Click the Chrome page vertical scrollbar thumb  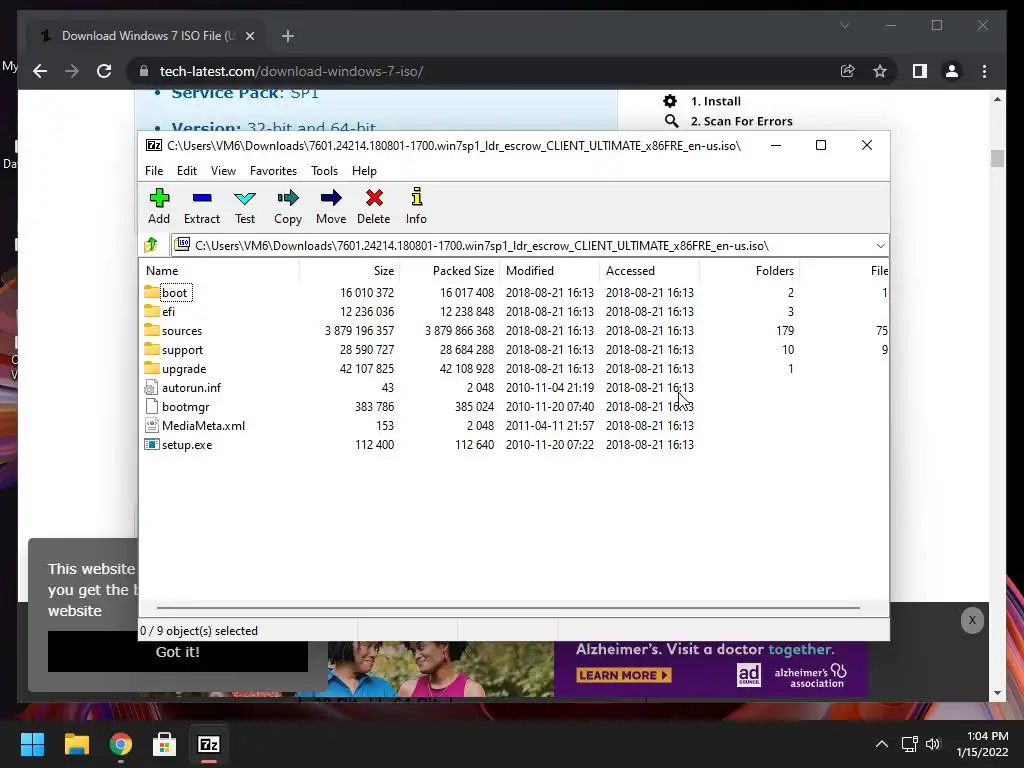click(997, 158)
